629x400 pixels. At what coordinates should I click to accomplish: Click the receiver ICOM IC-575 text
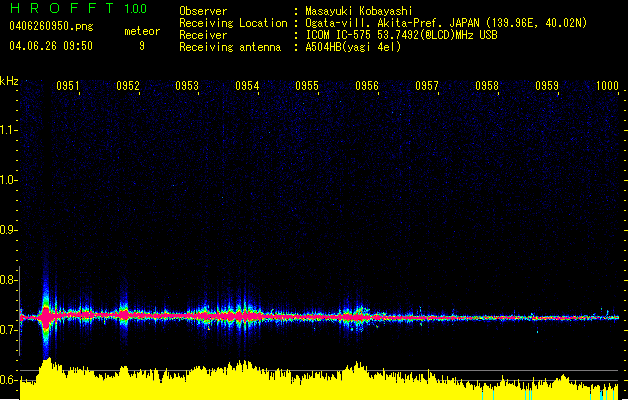(401, 35)
